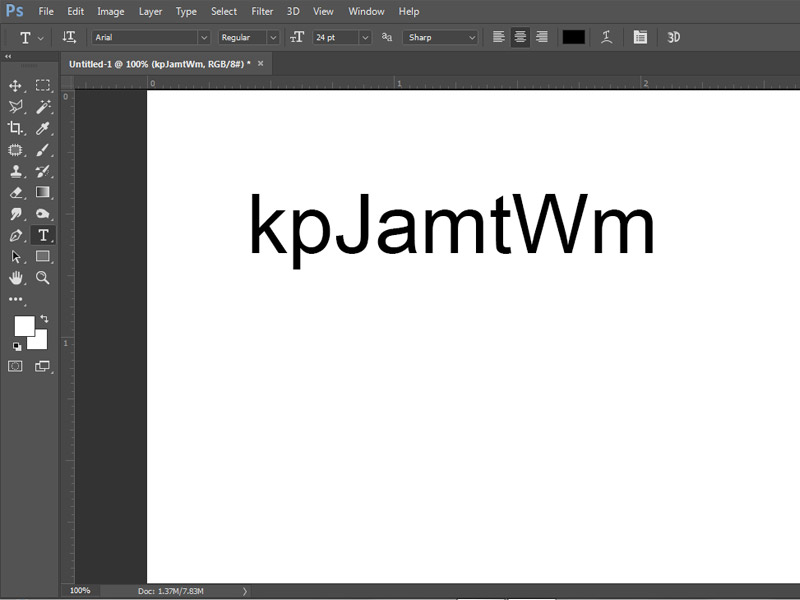Select the Rectangle shape tool
Screen dimensions: 800x600
point(43,256)
